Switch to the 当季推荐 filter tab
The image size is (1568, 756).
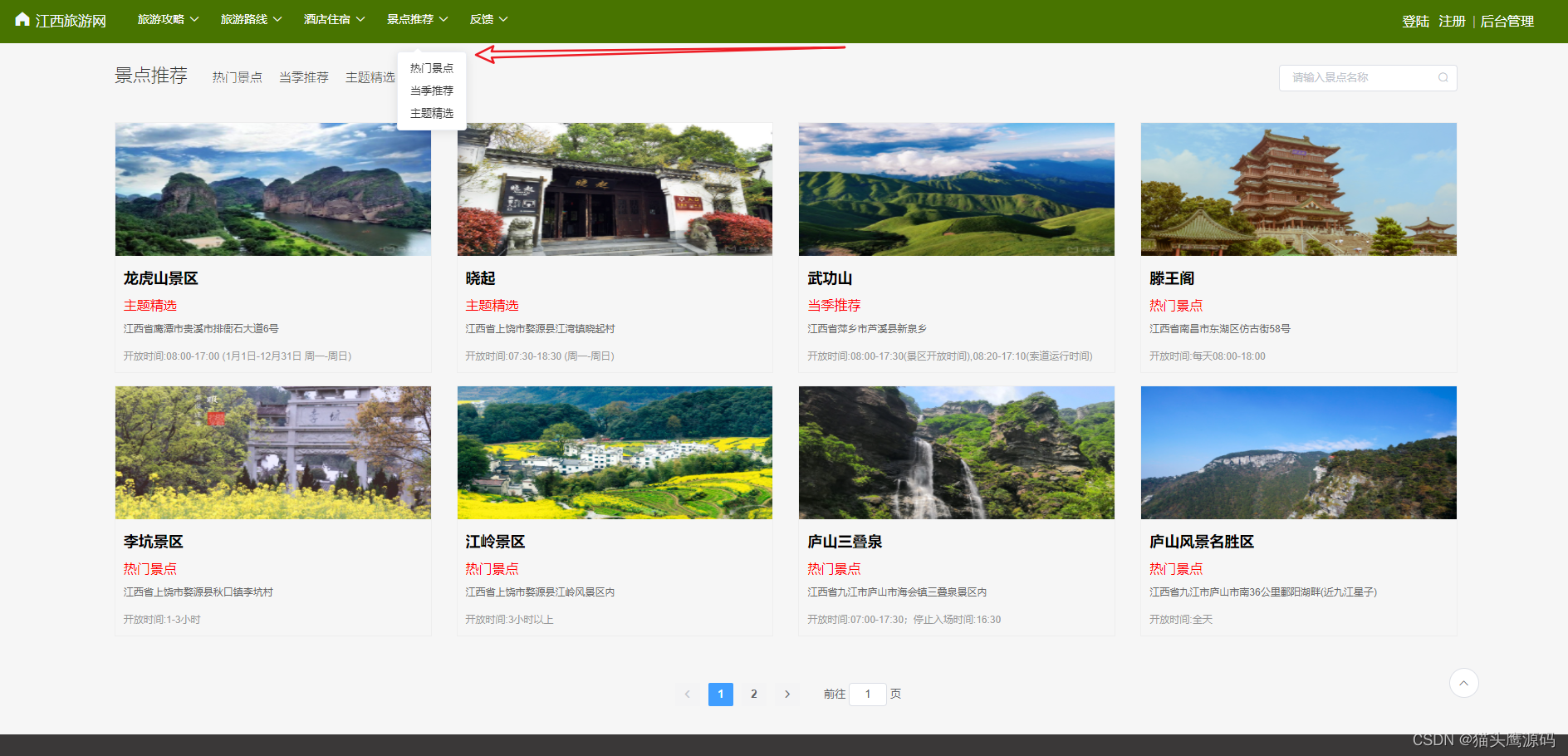(x=304, y=77)
